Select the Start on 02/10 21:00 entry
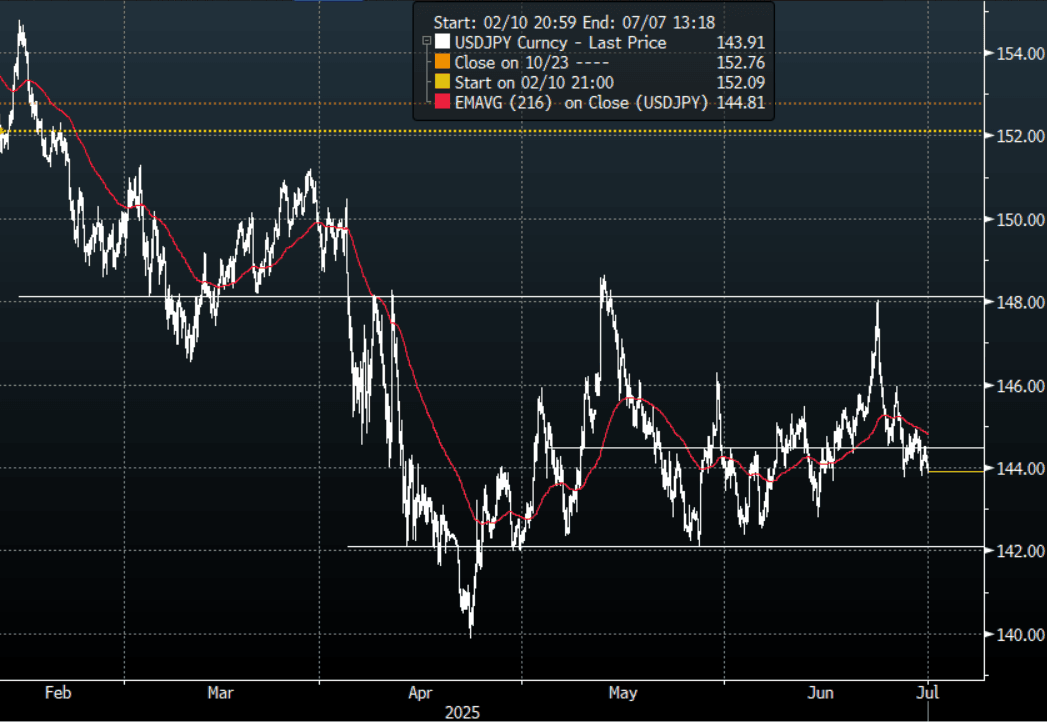The height and width of the screenshot is (722, 1047). pos(534,82)
